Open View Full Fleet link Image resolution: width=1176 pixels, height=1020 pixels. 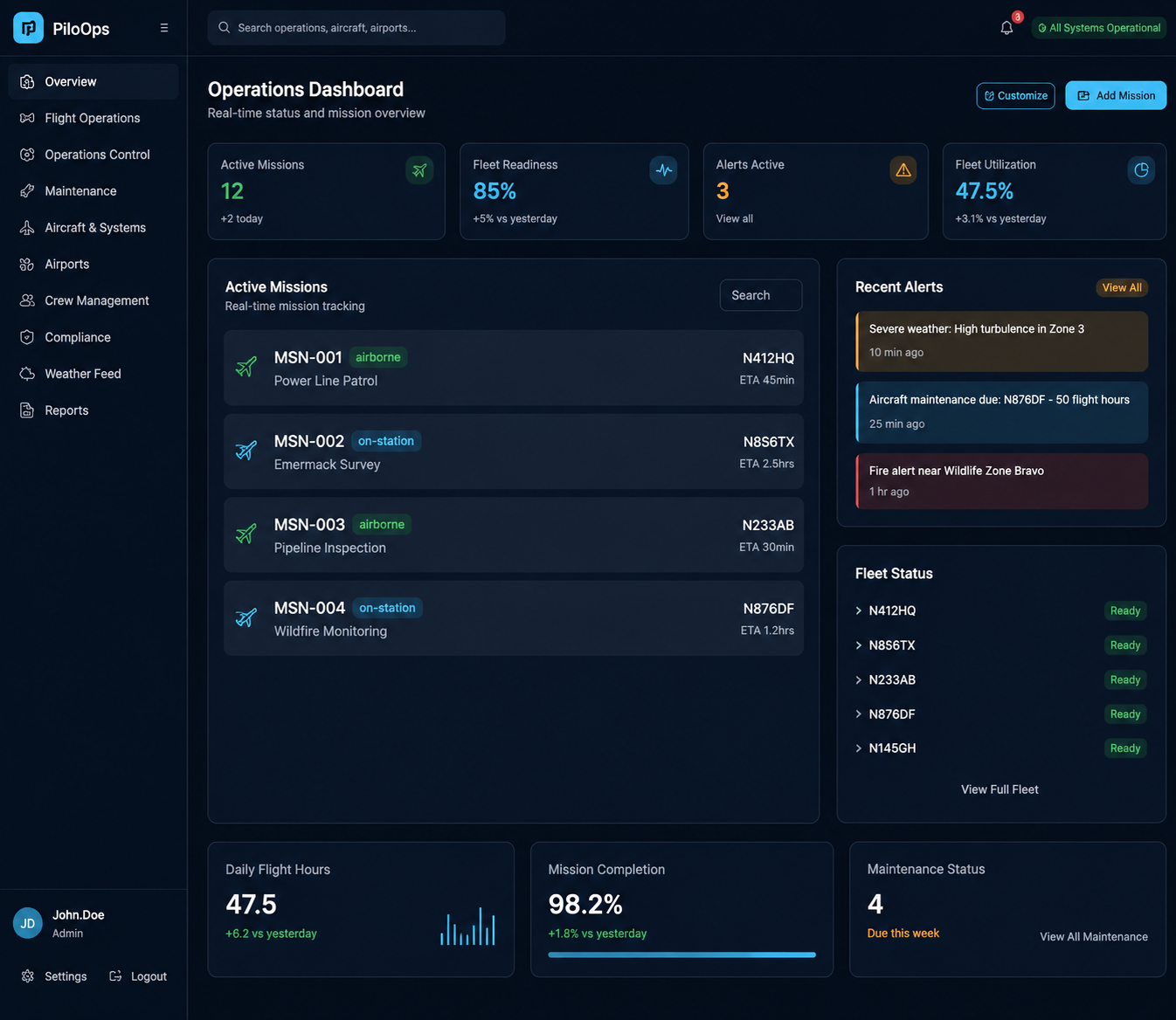pyautogui.click(x=1000, y=789)
